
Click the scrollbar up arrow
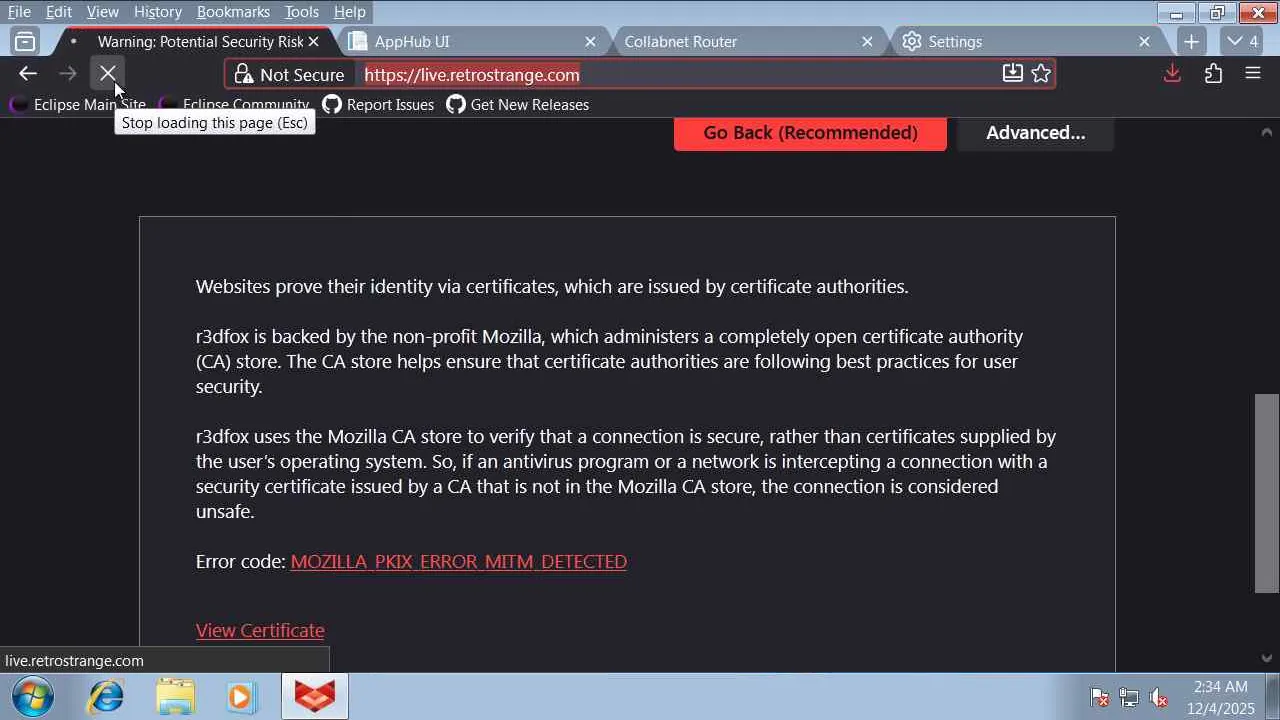(x=1266, y=132)
